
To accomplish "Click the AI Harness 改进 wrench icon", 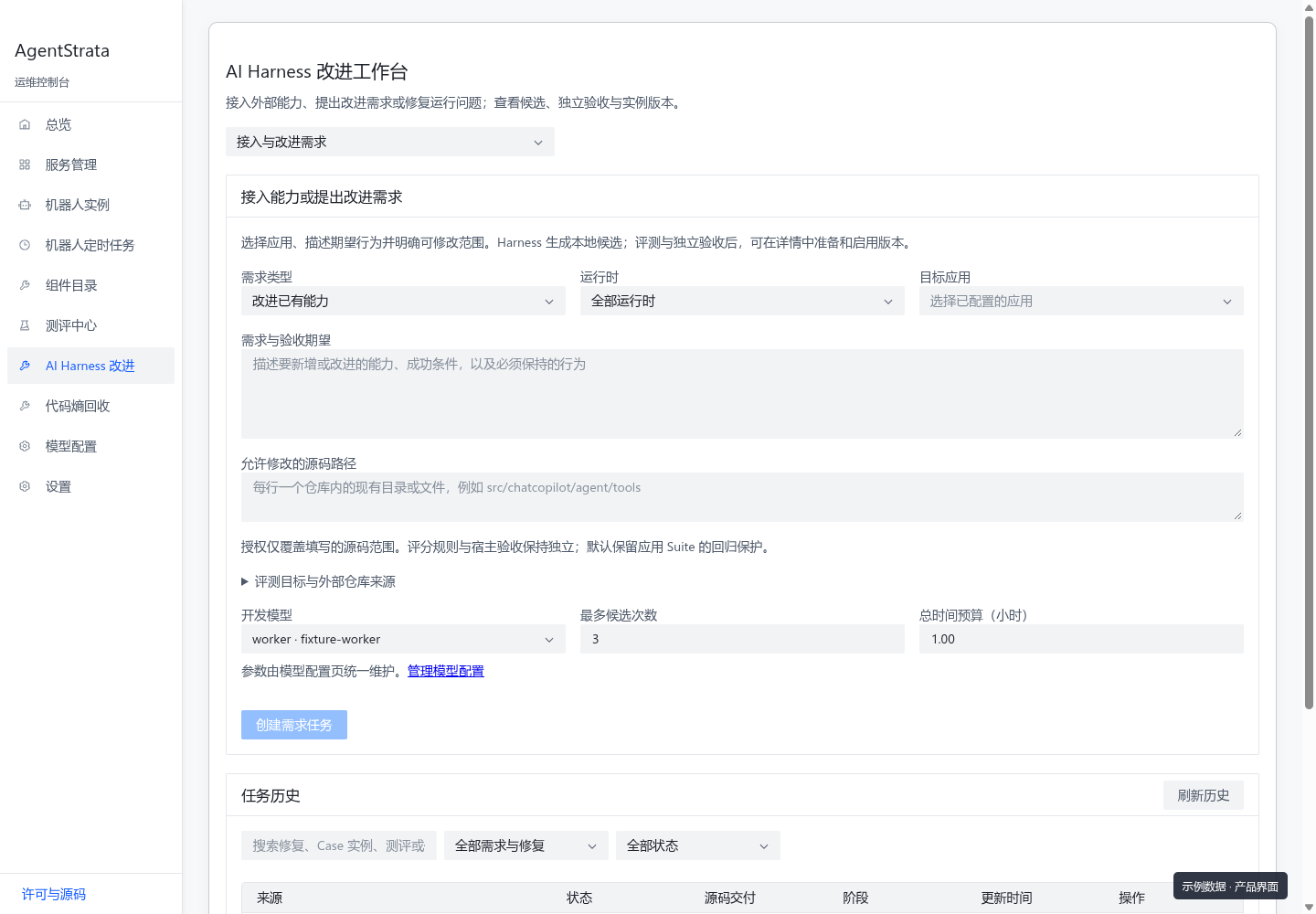I will coord(25,366).
